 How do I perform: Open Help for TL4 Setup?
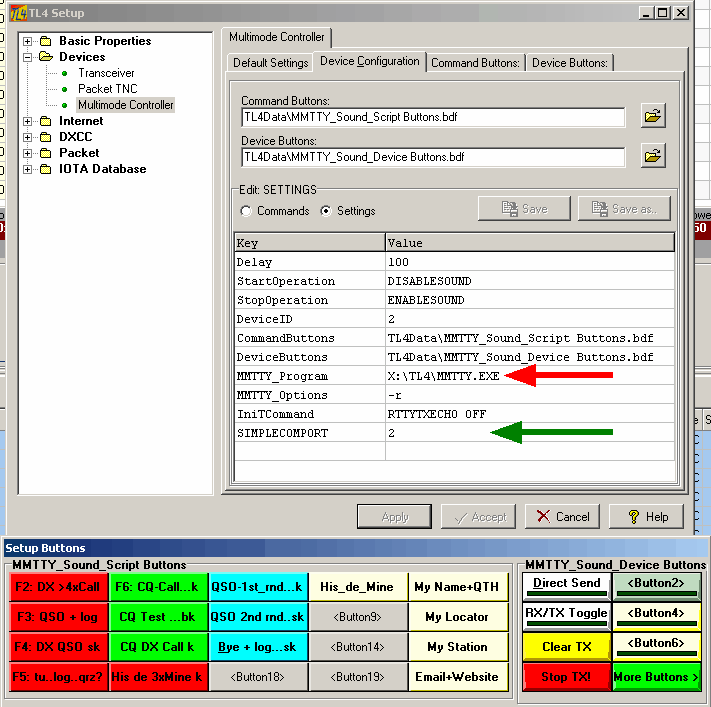(646, 517)
